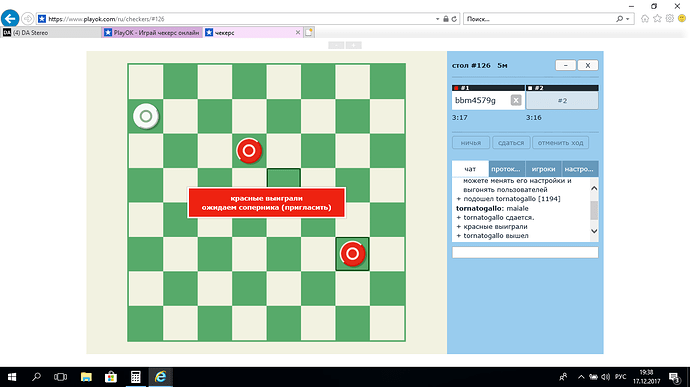The height and width of the screenshot is (387, 690).
Task: Click the ничья draw button
Action: (471, 143)
